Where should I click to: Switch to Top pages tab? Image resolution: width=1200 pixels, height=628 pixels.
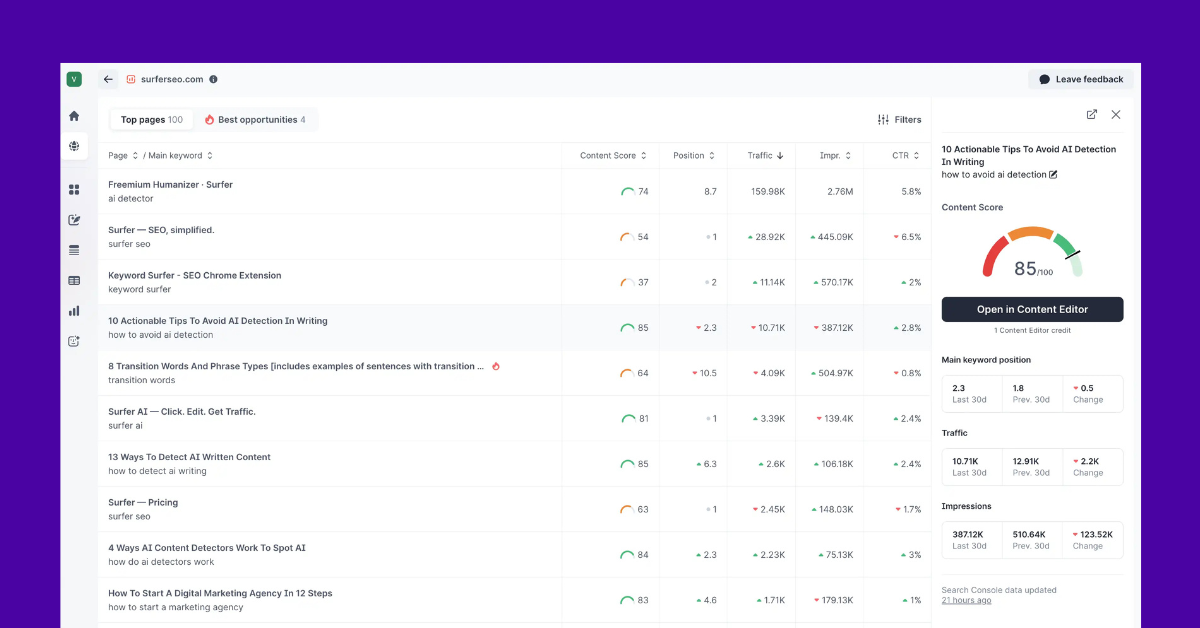tap(151, 120)
